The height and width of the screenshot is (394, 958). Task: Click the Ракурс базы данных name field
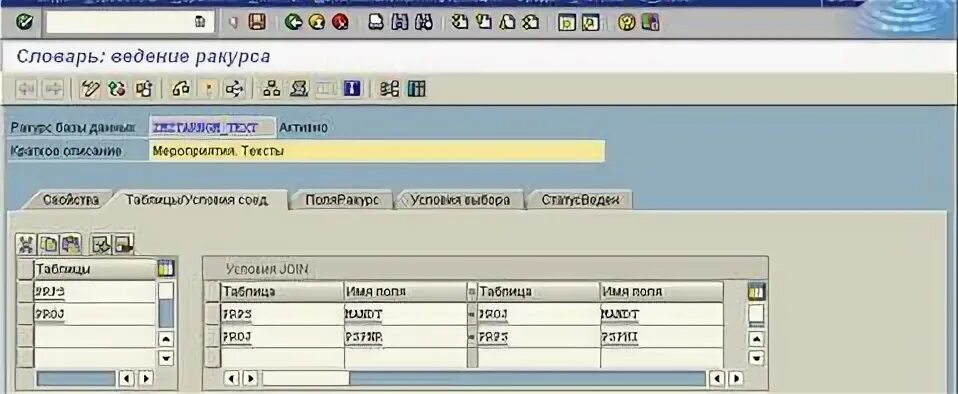[x=213, y=128]
